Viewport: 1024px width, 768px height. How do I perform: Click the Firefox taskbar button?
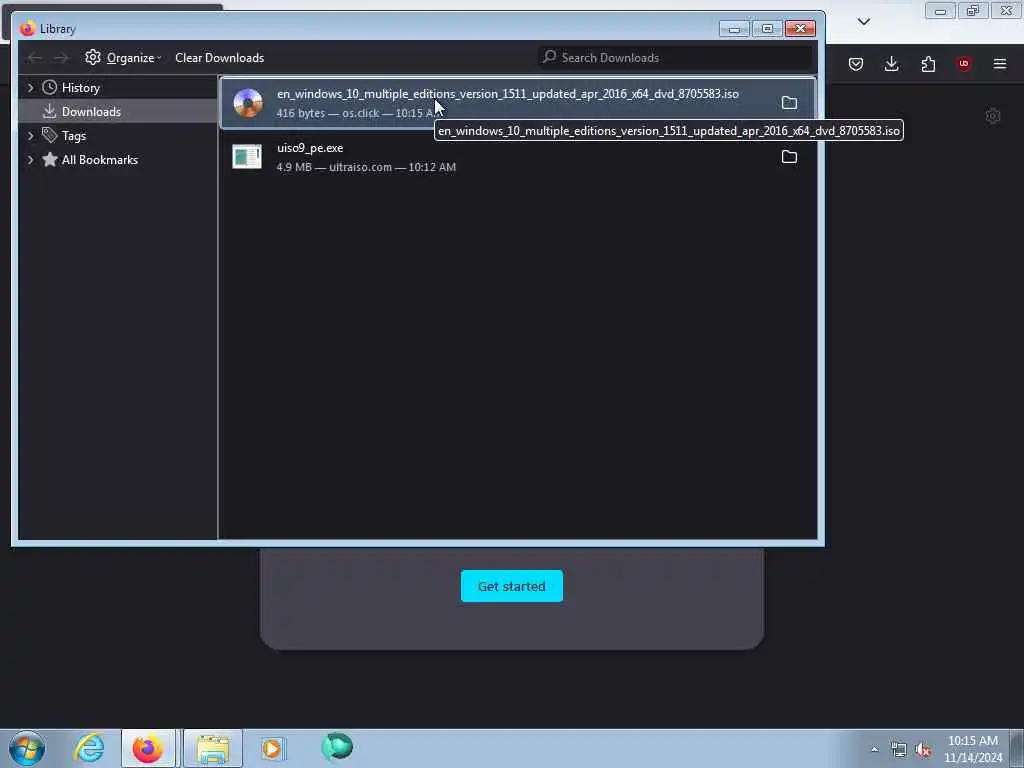148,748
